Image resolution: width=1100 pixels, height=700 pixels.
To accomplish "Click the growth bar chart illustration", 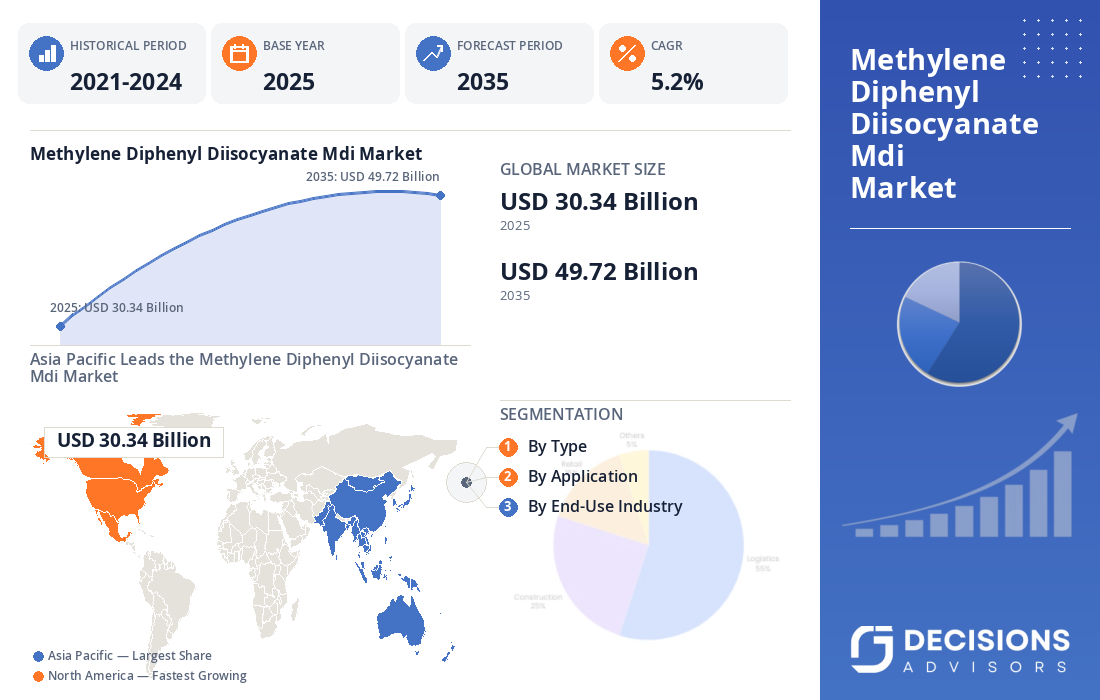I will pyautogui.click(x=960, y=477).
